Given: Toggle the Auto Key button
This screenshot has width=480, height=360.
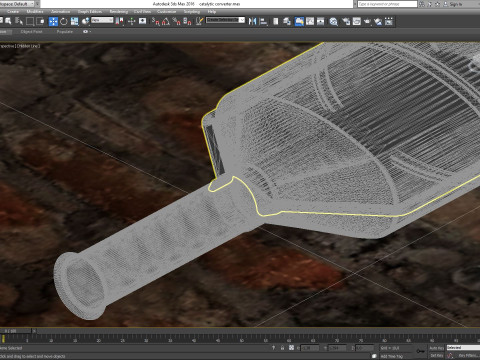Looking at the screenshot, I should pos(436,348).
